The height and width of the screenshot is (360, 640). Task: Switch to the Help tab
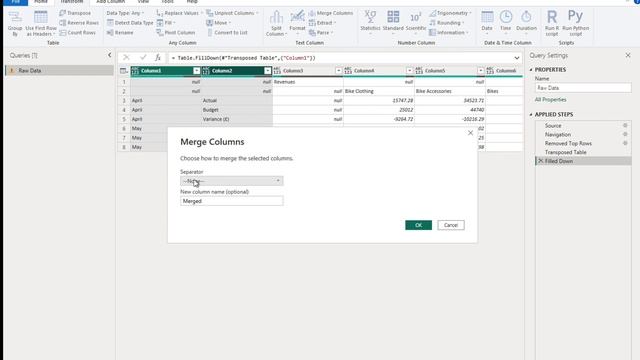point(192,2)
